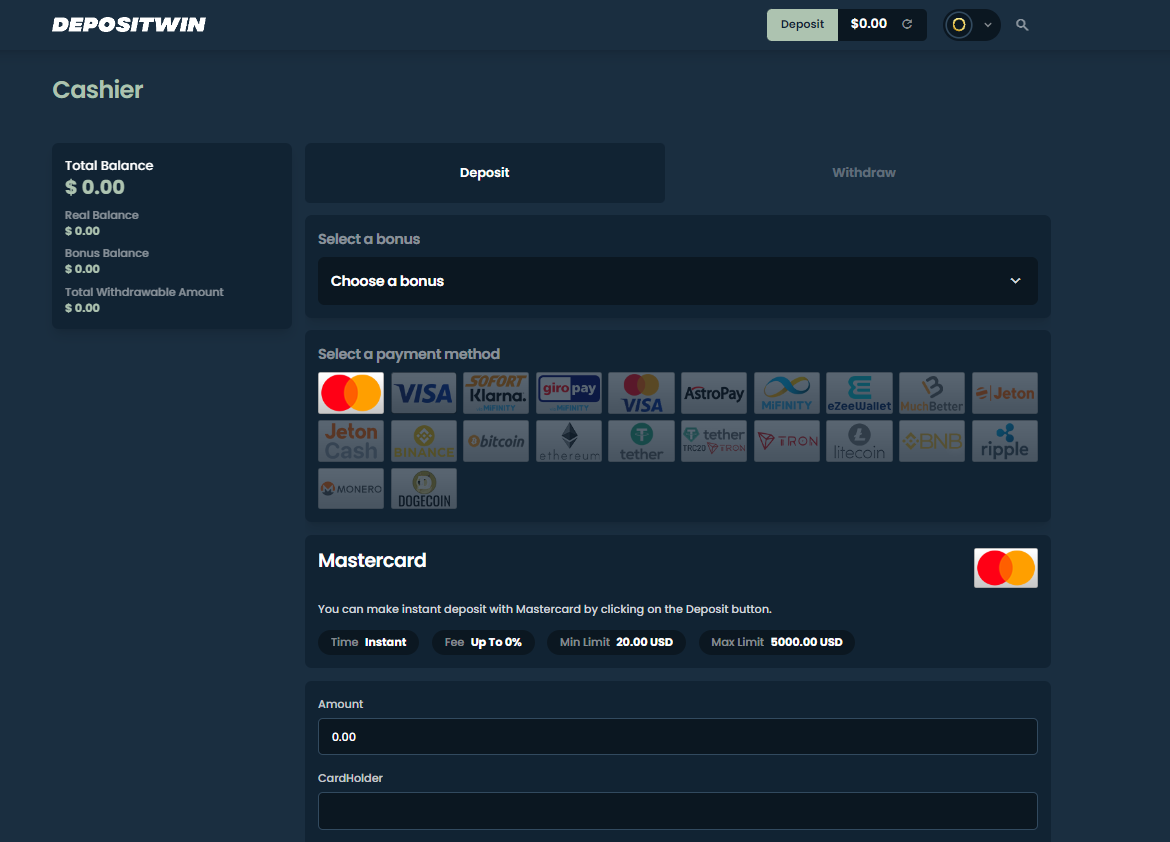Click the Mastercard logo in details panel
The width and height of the screenshot is (1170, 842).
pos(1005,568)
